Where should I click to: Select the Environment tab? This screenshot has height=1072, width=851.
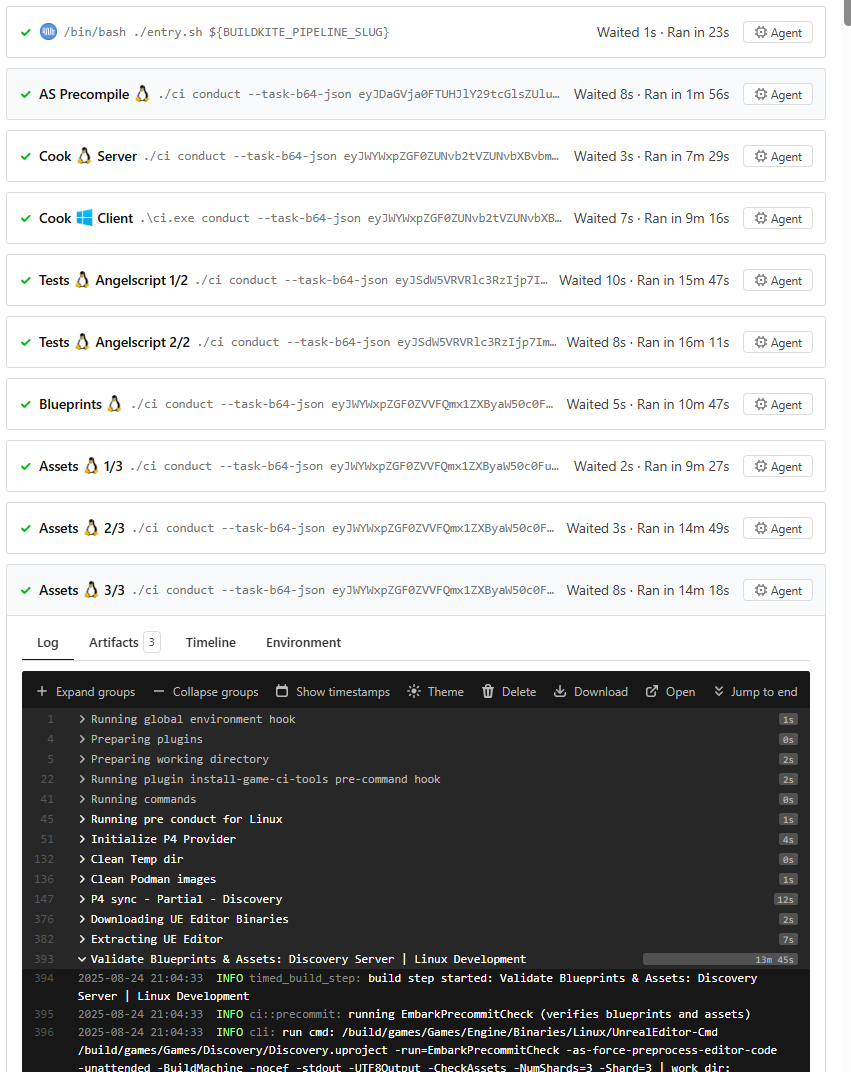303,642
